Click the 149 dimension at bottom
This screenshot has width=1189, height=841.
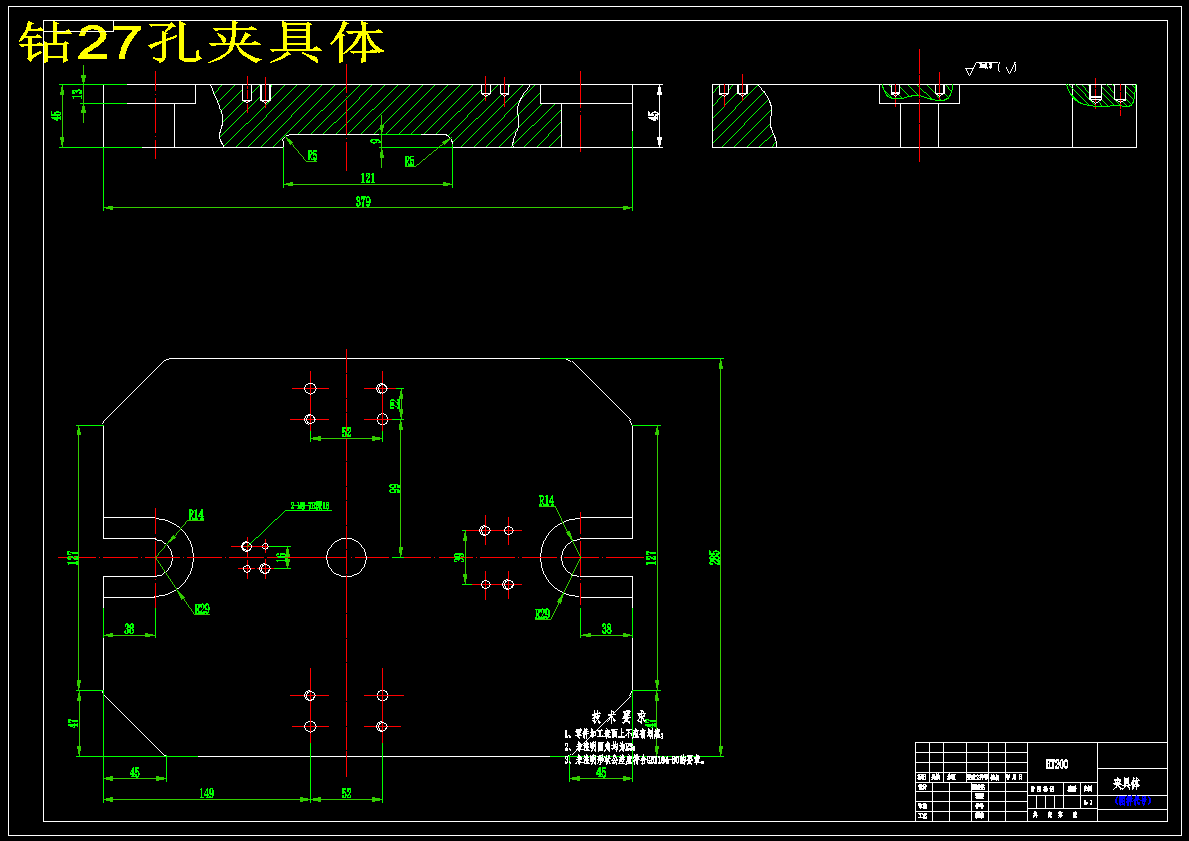[x=206, y=793]
